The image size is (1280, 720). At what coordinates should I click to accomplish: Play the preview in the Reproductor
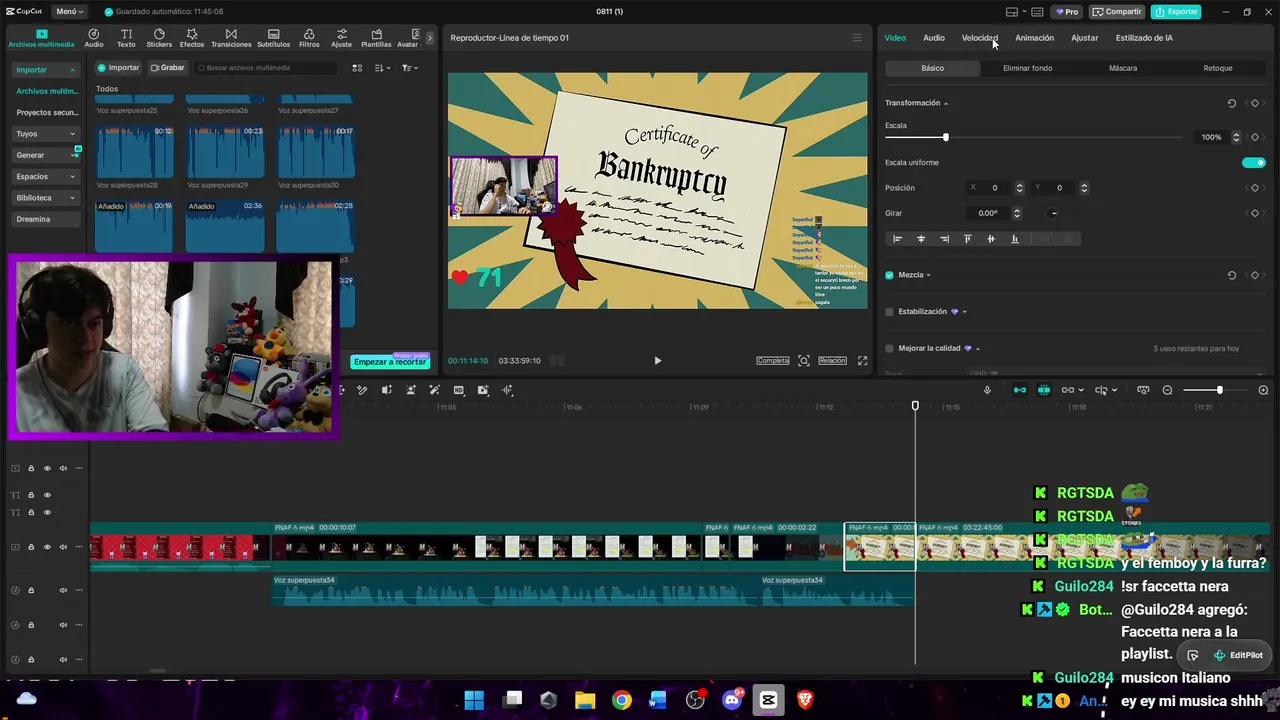pos(657,361)
